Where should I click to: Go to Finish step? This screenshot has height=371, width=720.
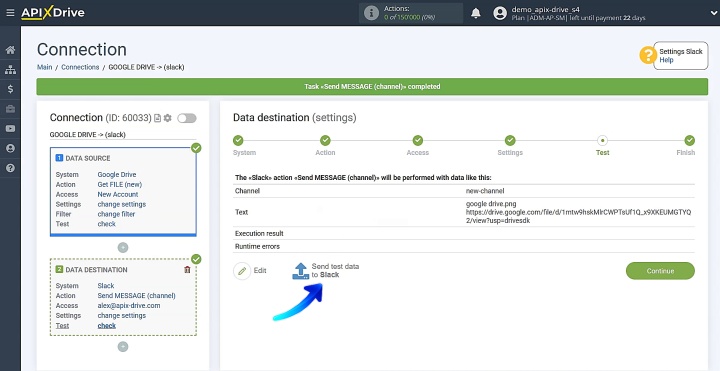[689, 141]
